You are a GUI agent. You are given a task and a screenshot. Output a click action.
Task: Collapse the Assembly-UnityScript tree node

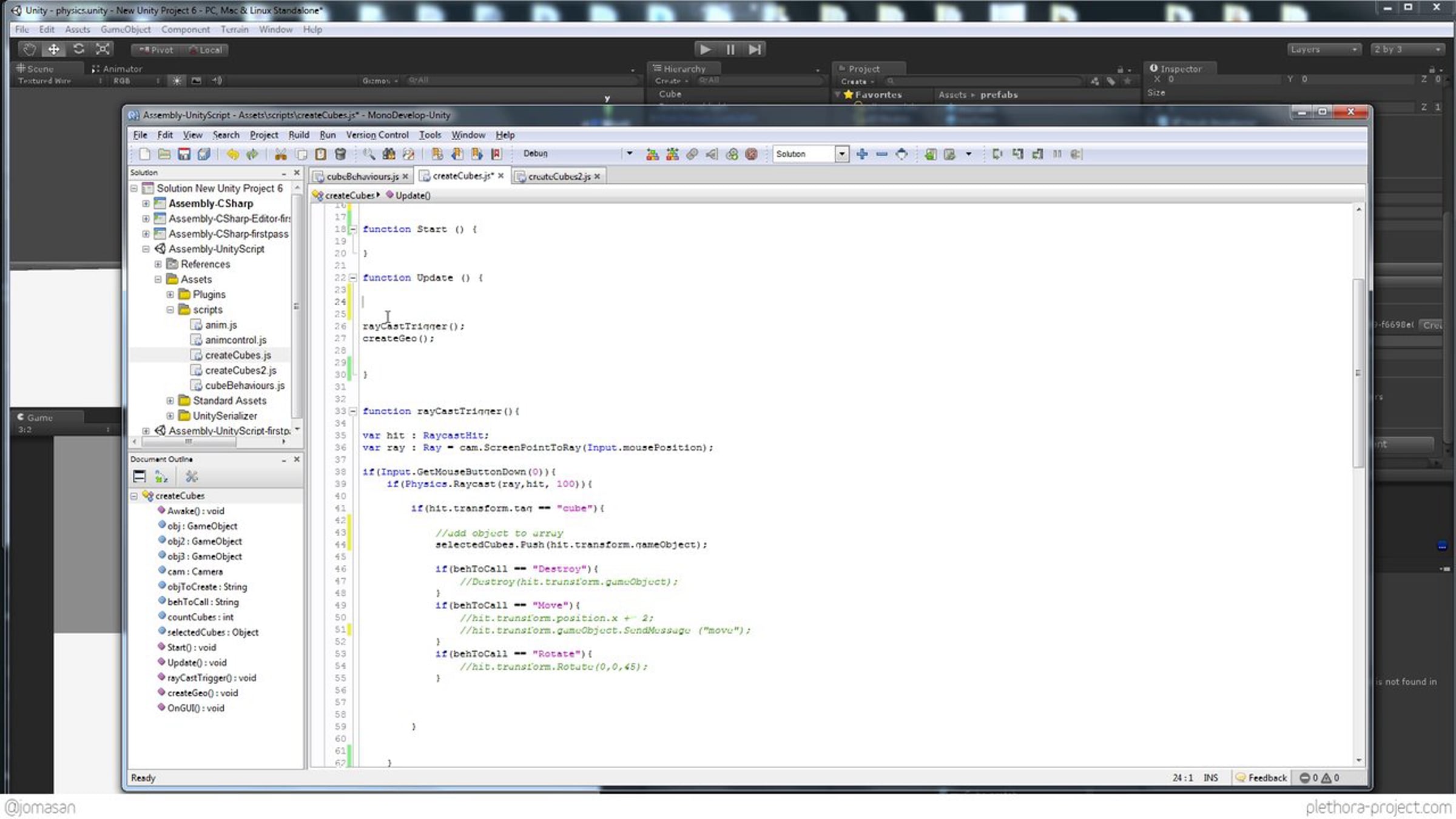146,249
